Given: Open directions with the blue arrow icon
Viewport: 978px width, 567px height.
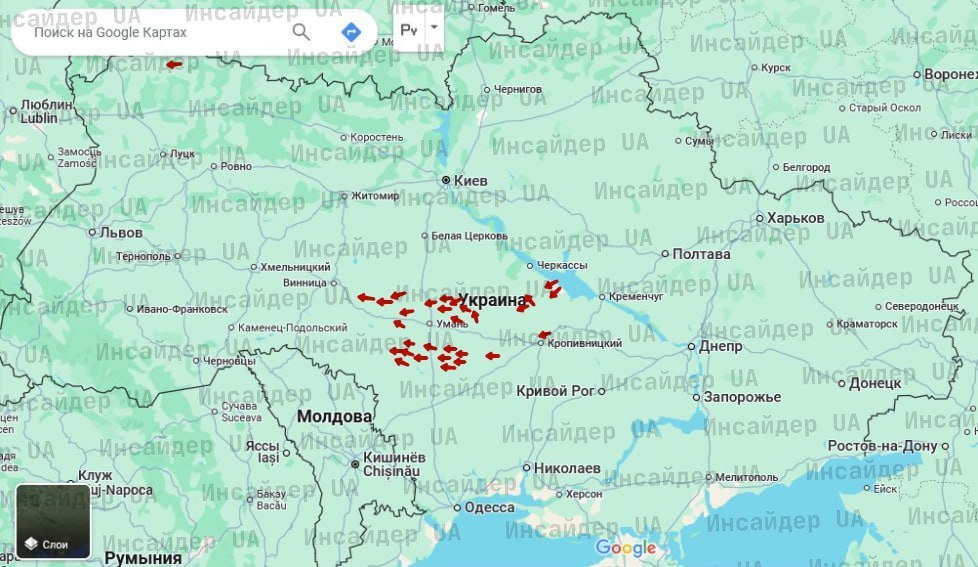Looking at the screenshot, I should coord(351,32).
